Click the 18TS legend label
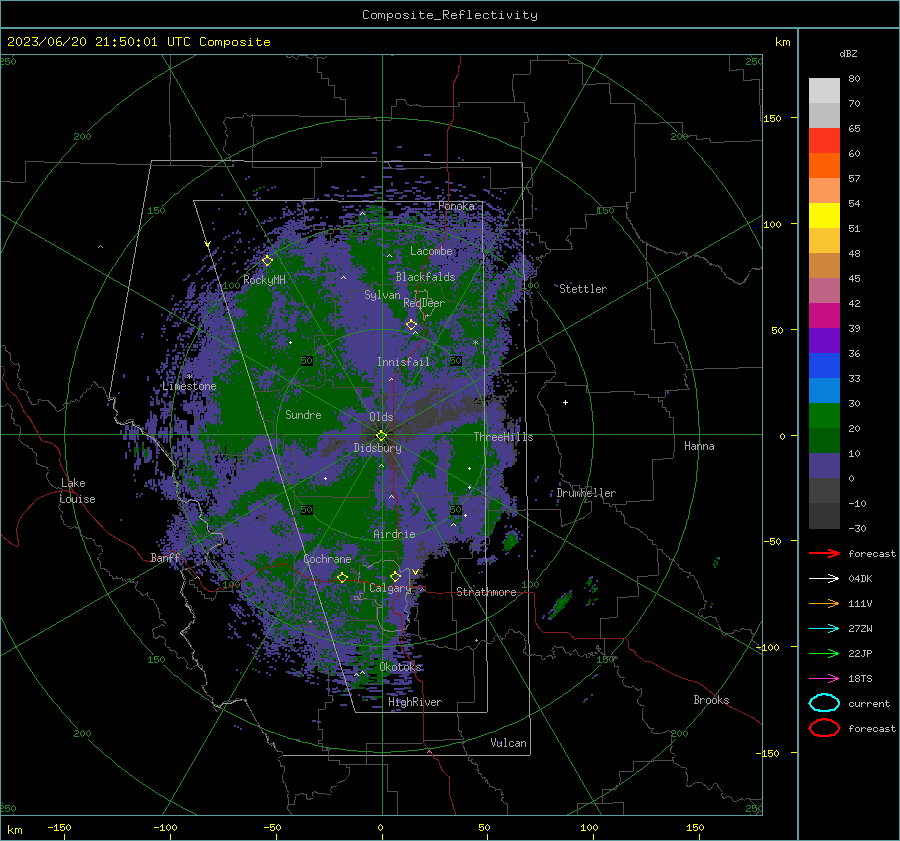The width and height of the screenshot is (900, 841). coord(860,679)
